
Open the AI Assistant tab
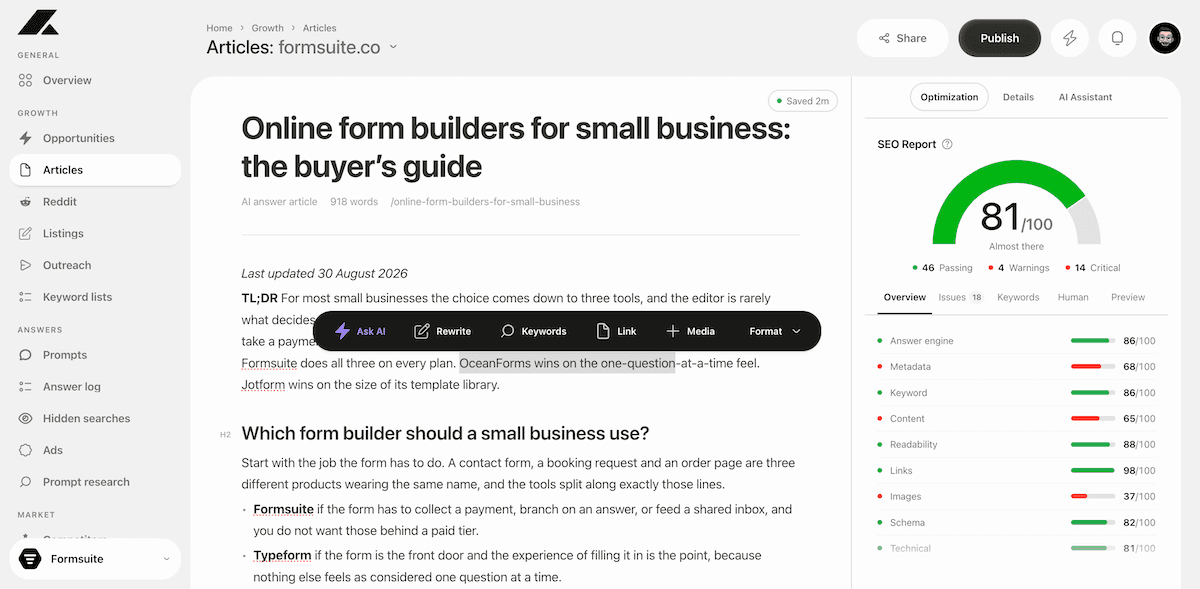(1085, 97)
